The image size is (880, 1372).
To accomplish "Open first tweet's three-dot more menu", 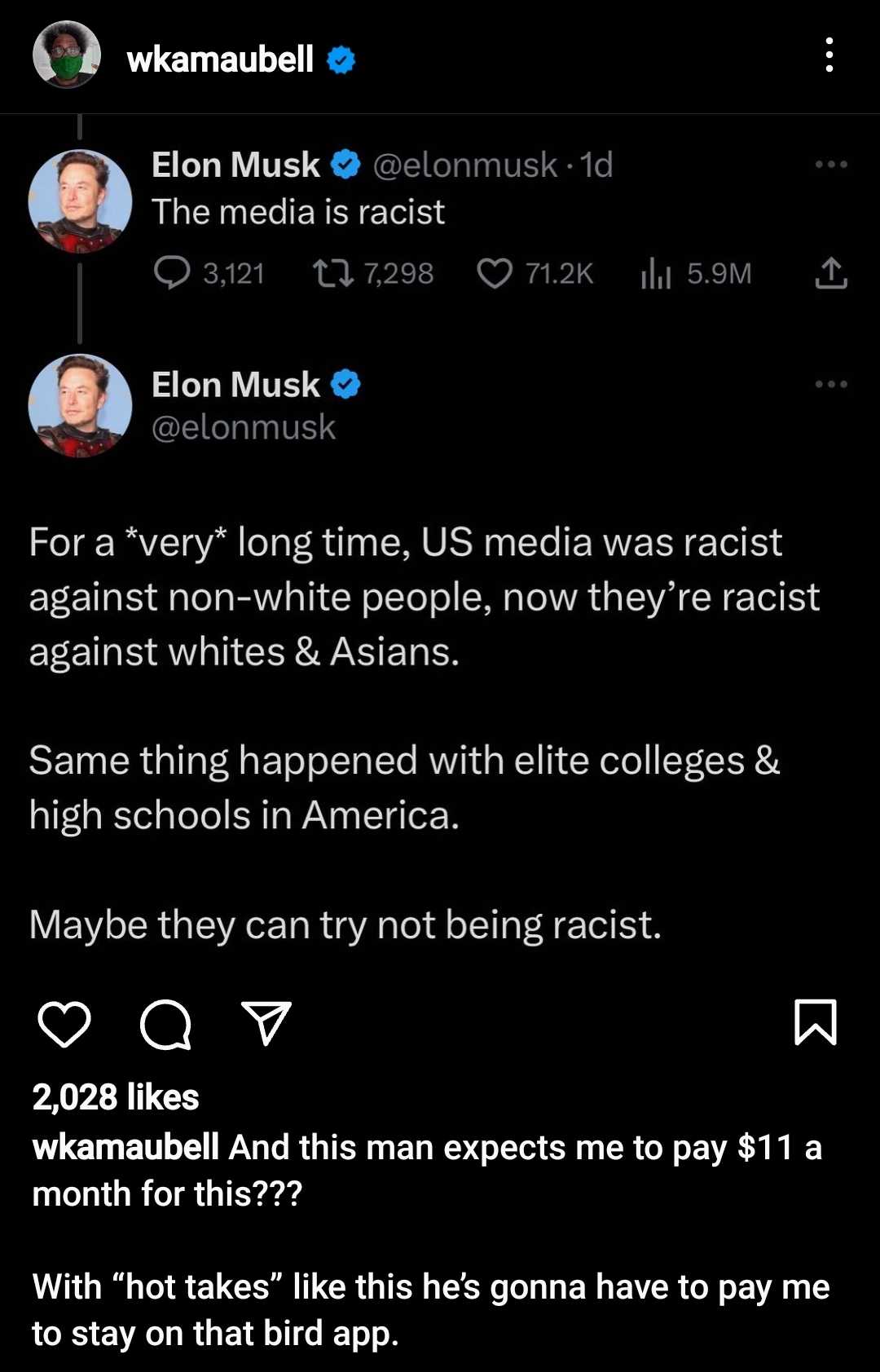I will (x=831, y=165).
